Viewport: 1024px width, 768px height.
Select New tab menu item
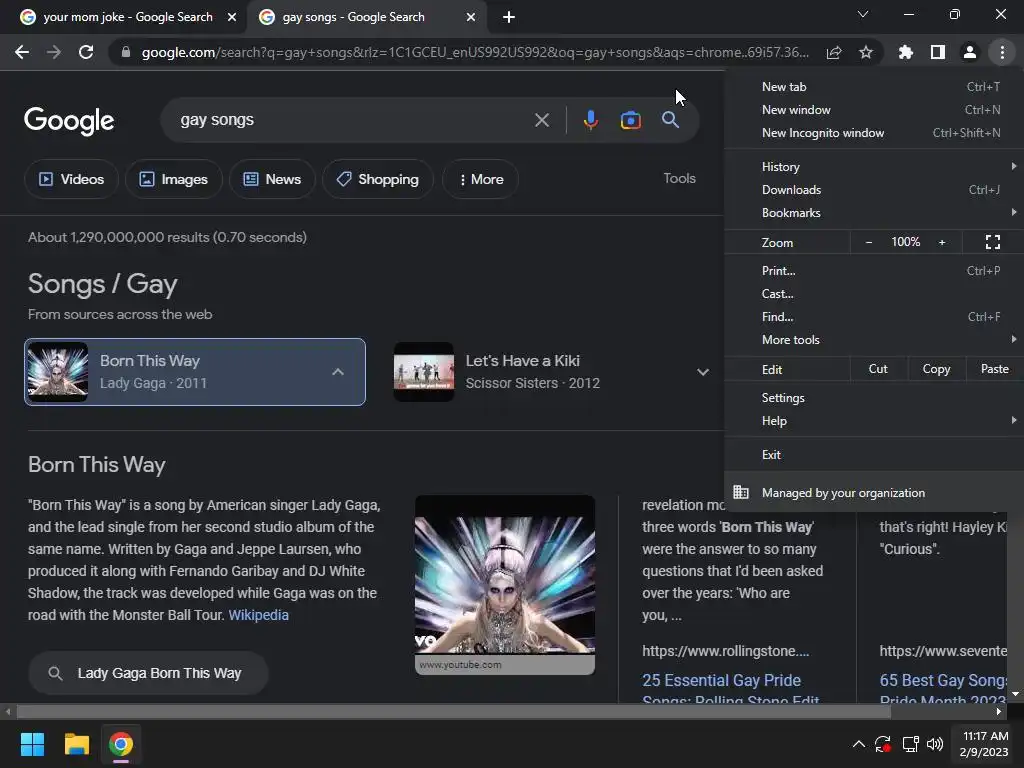pyautogui.click(x=874, y=87)
